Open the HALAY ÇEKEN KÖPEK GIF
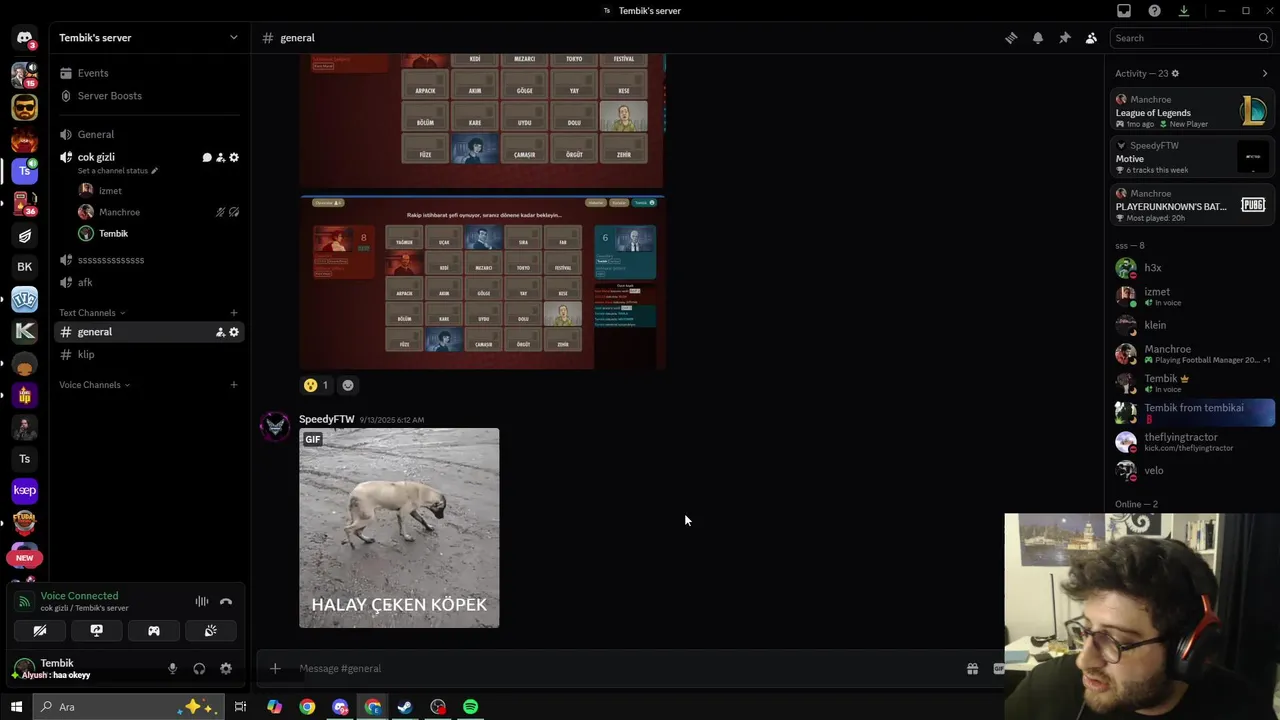 point(399,528)
